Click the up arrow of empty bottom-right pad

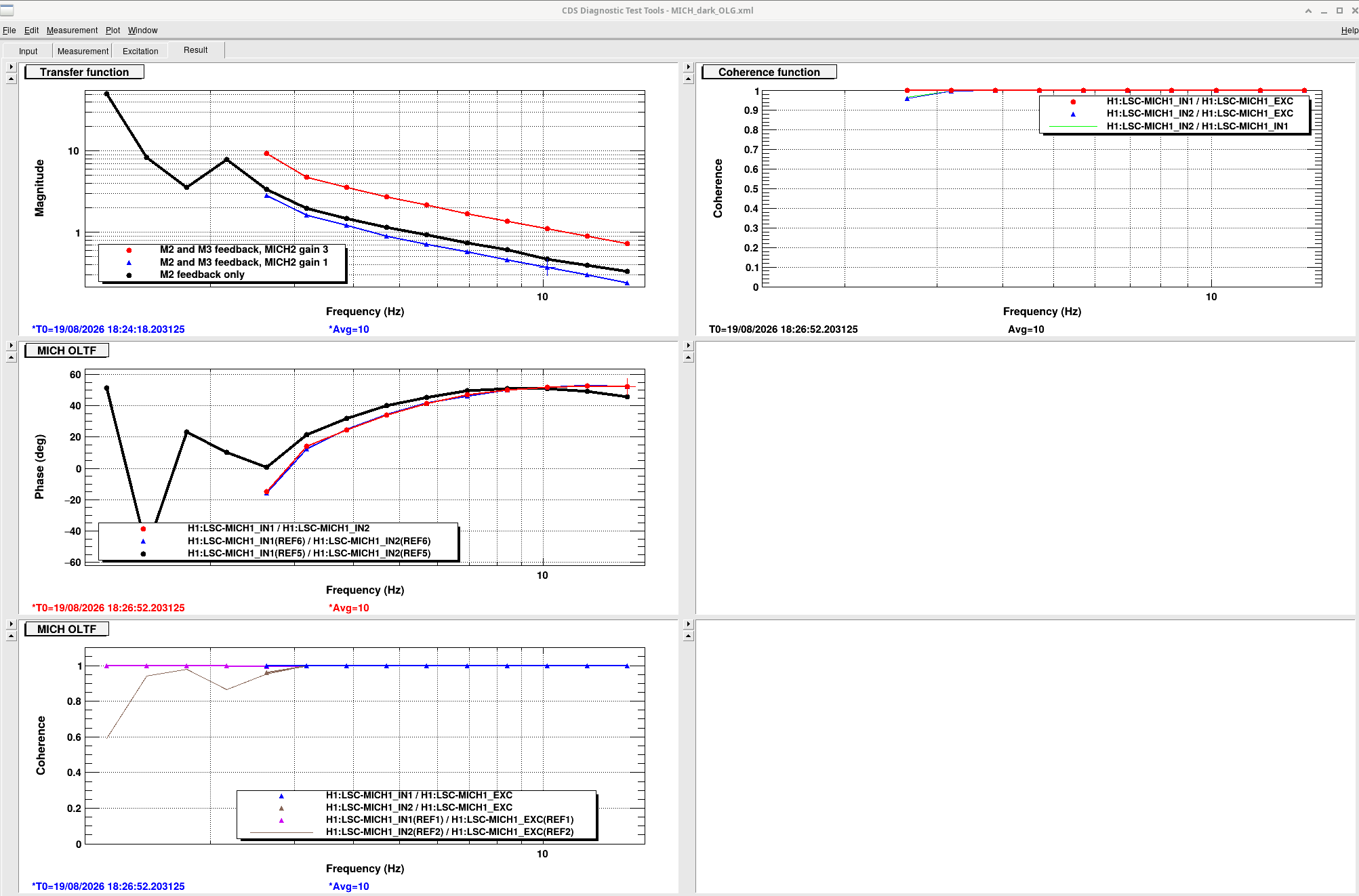tap(689, 636)
